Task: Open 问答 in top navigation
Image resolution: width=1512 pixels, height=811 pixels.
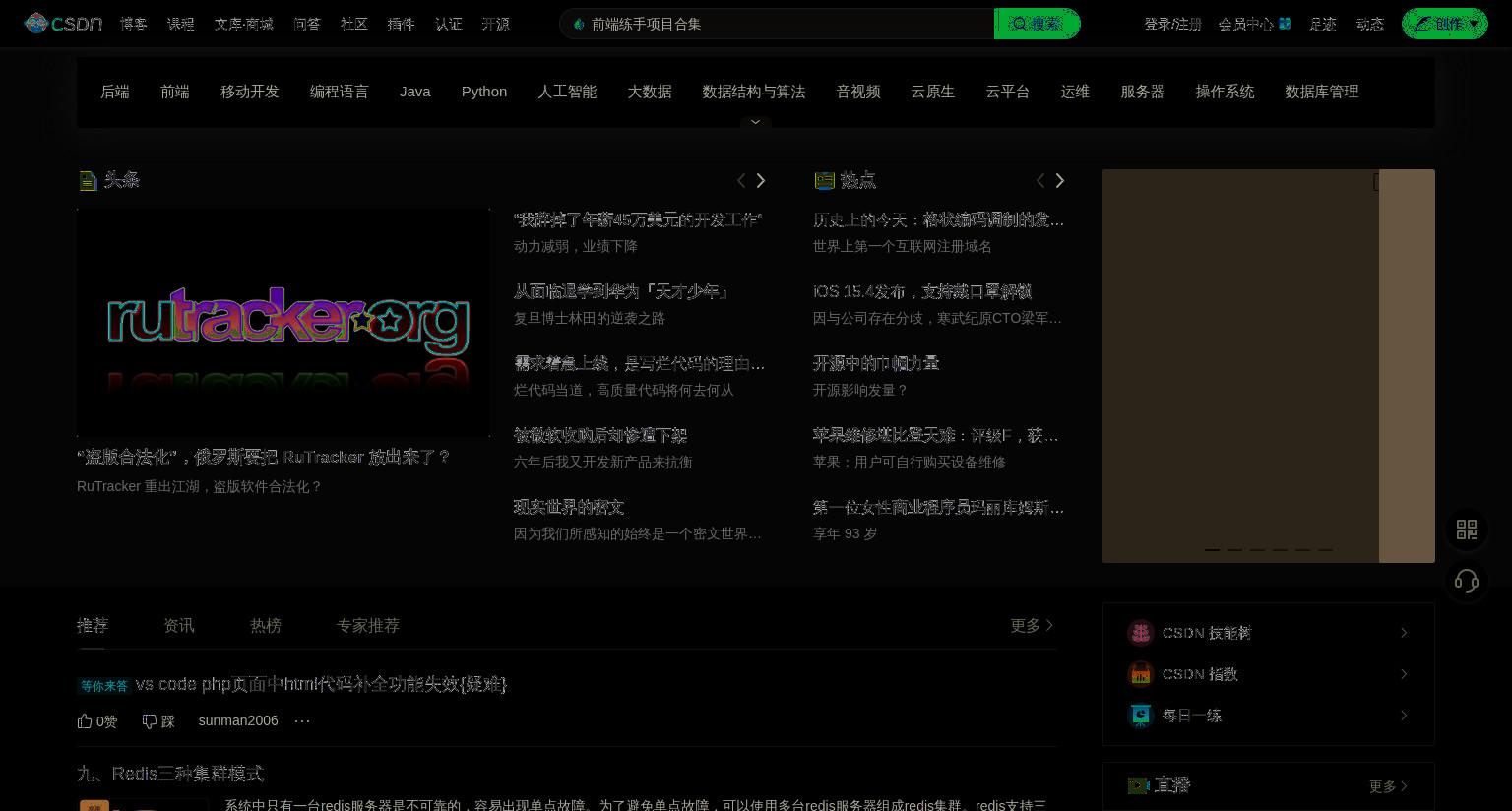Action: tap(307, 24)
